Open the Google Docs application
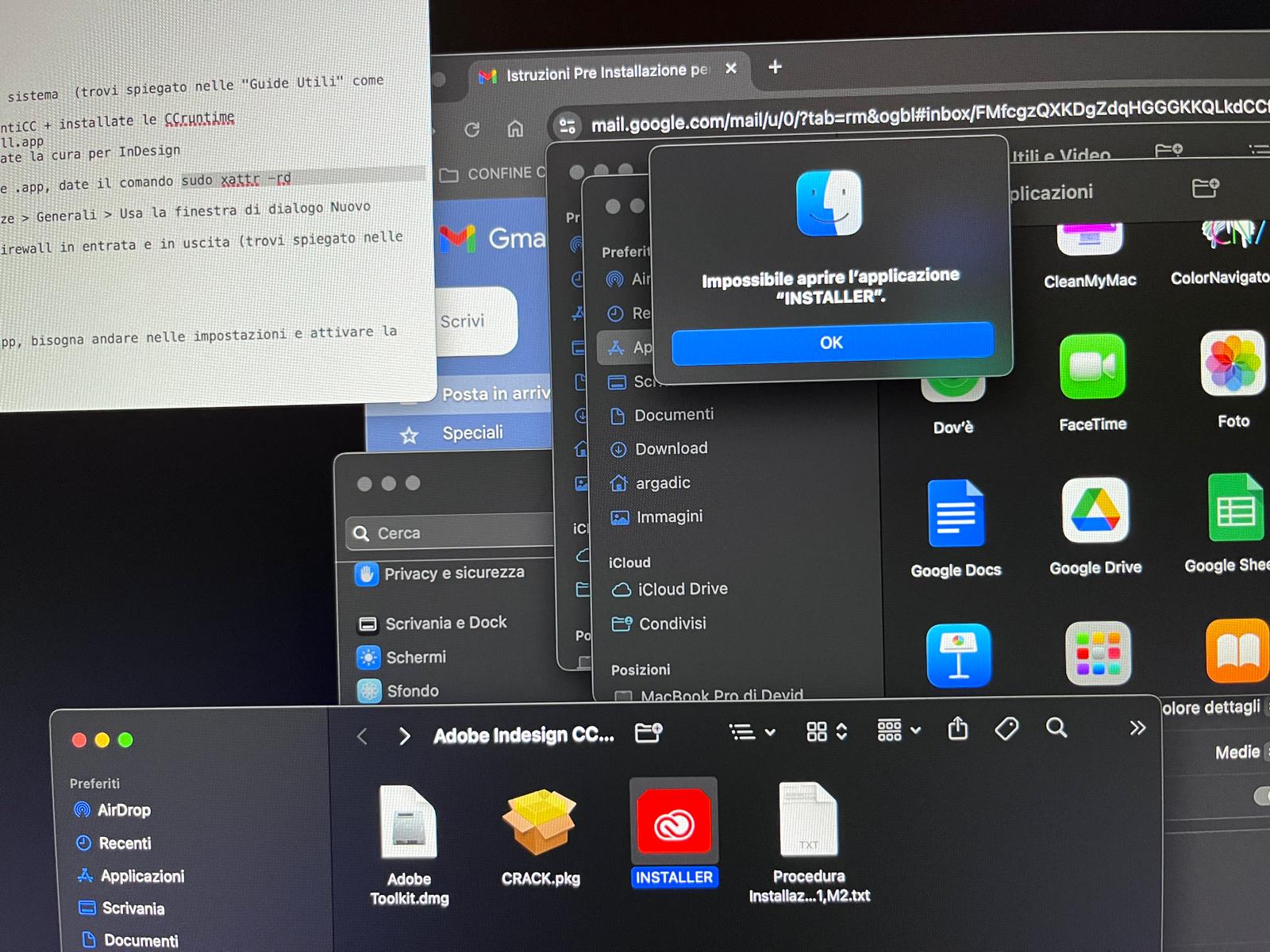The image size is (1270, 952). point(956,514)
